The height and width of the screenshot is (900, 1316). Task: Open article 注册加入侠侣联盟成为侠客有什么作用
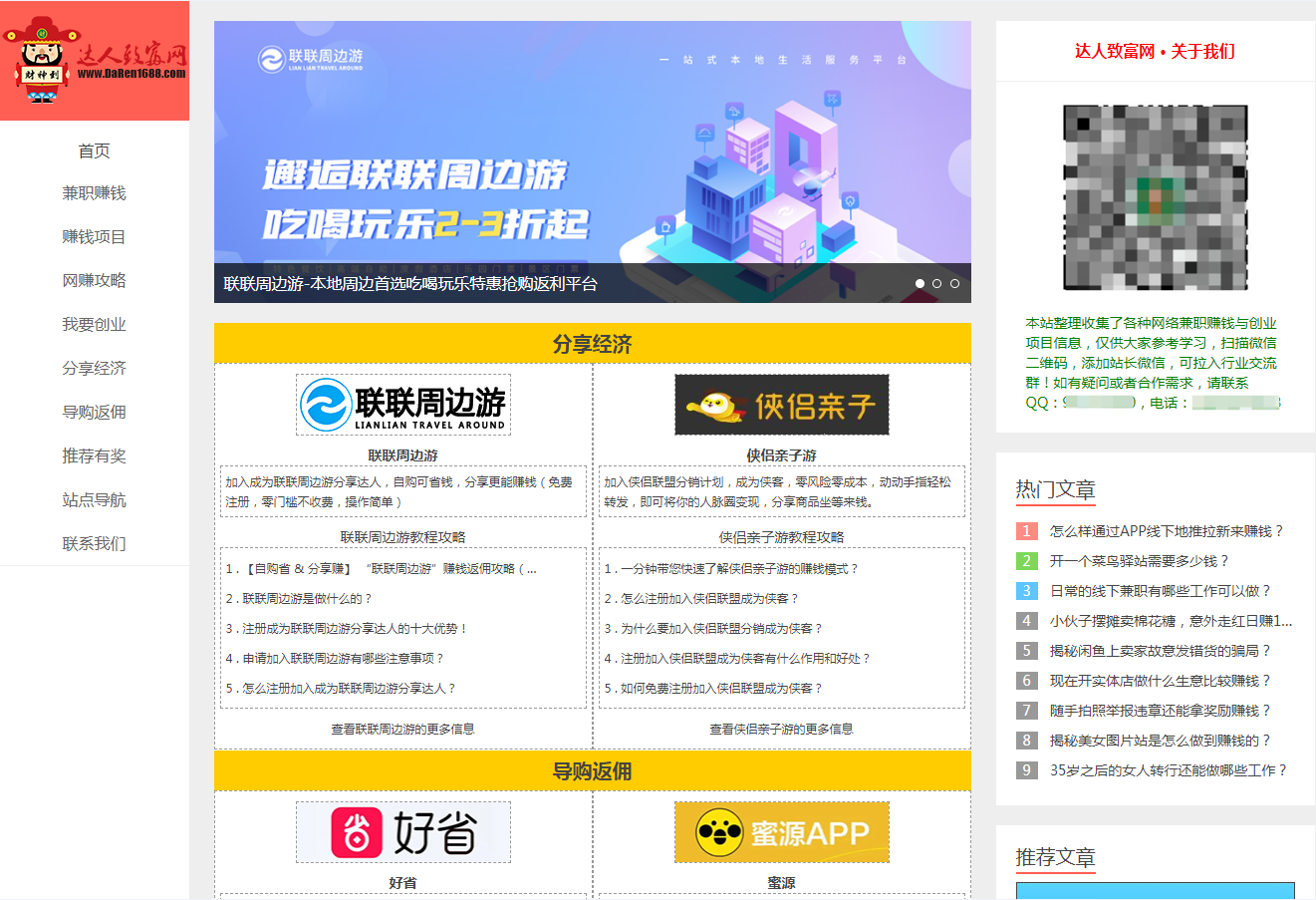pyautogui.click(x=737, y=659)
